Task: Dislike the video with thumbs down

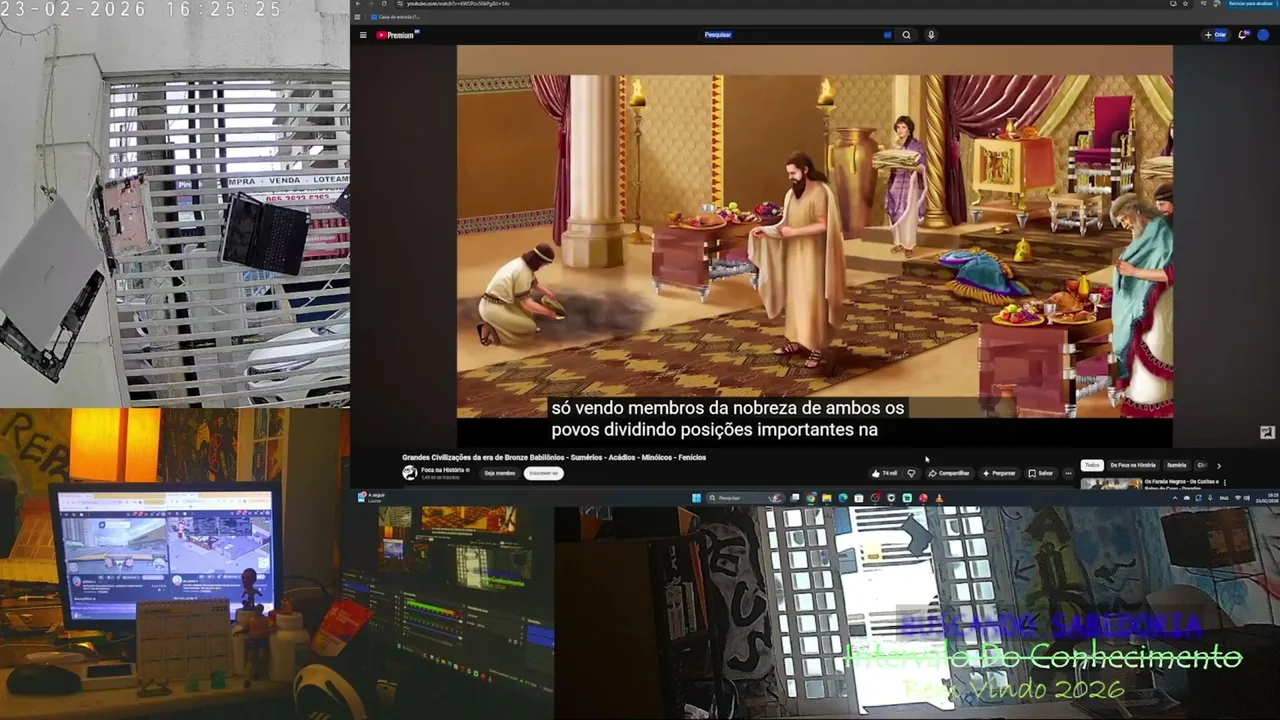Action: pos(911,473)
